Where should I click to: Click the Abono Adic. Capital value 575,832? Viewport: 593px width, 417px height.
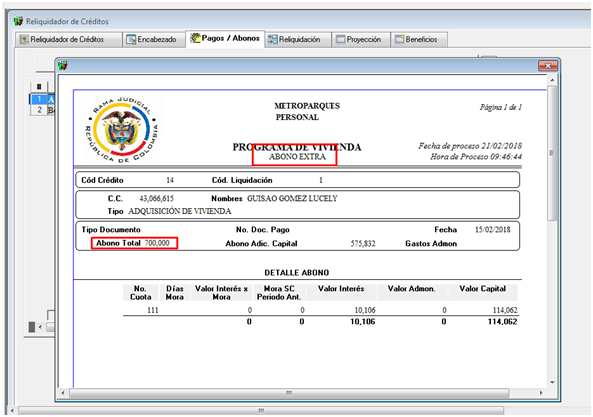tap(363, 243)
